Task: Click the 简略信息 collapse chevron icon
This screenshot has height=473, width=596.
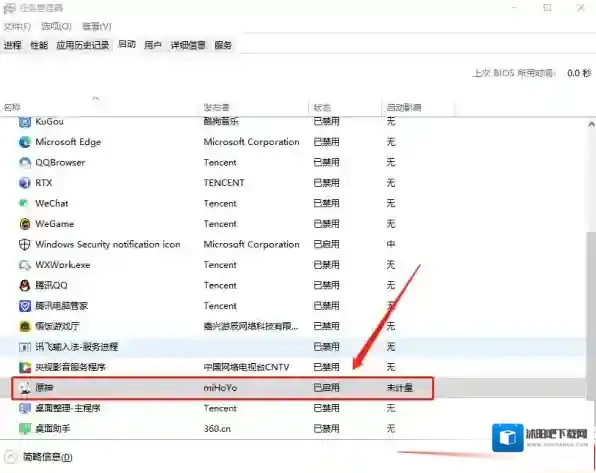Action: click(10, 457)
